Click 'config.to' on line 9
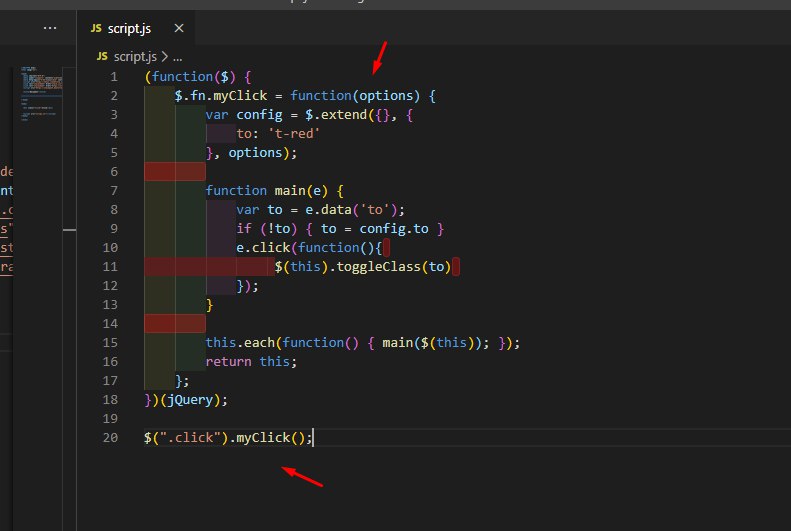 tap(394, 229)
